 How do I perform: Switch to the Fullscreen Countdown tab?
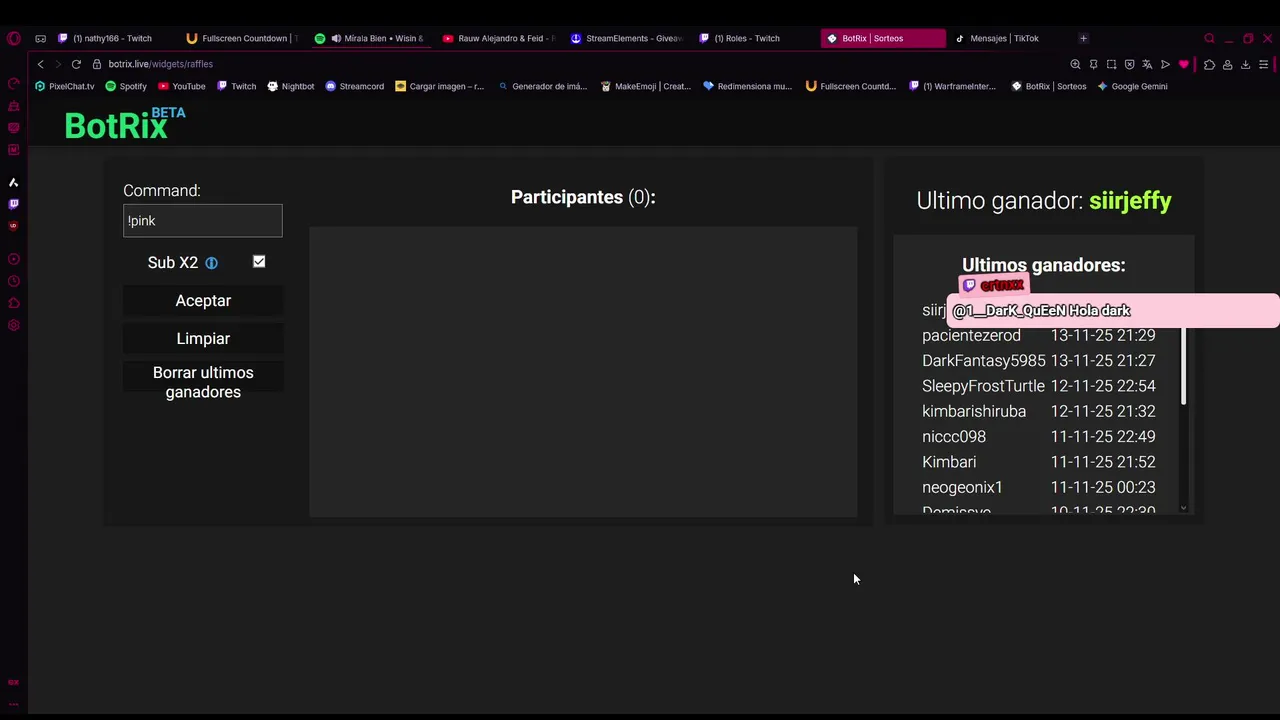(x=242, y=38)
